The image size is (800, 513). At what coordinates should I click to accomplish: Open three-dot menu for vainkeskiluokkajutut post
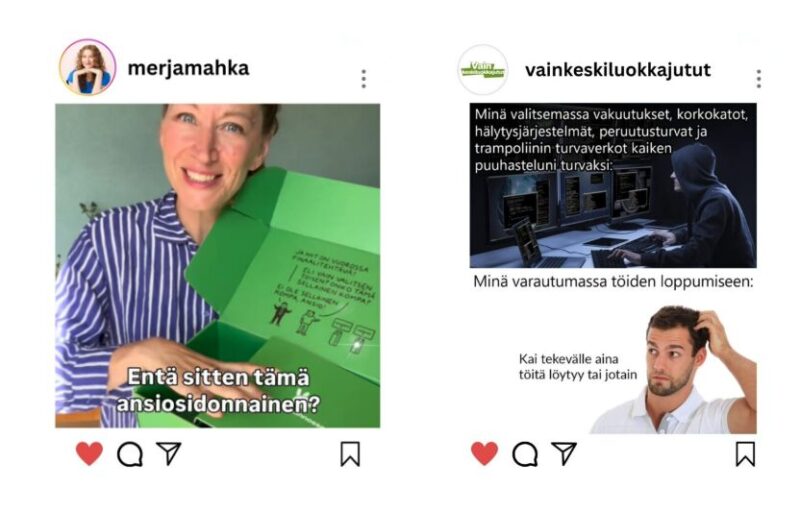[759, 79]
